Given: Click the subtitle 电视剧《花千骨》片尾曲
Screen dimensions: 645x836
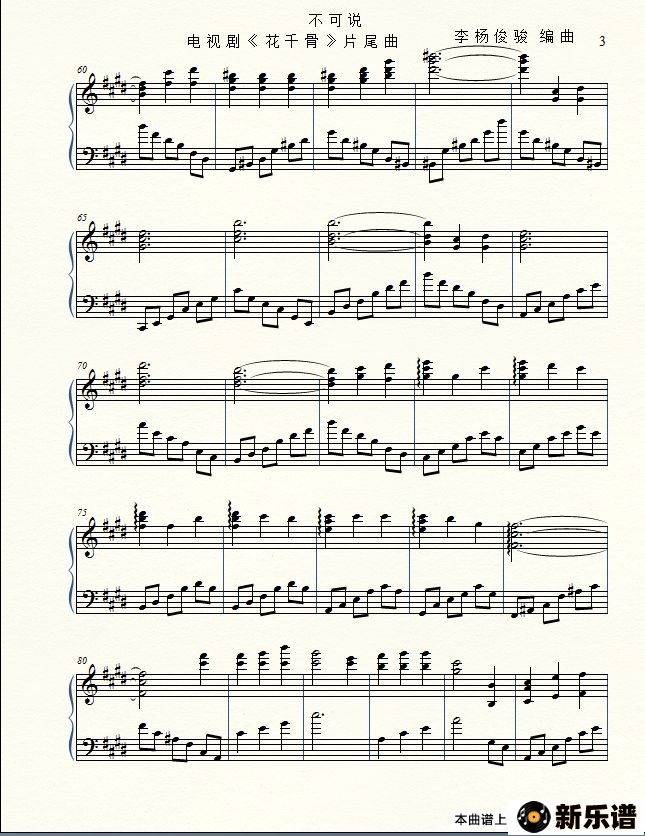Looking at the screenshot, I should [x=293, y=42].
